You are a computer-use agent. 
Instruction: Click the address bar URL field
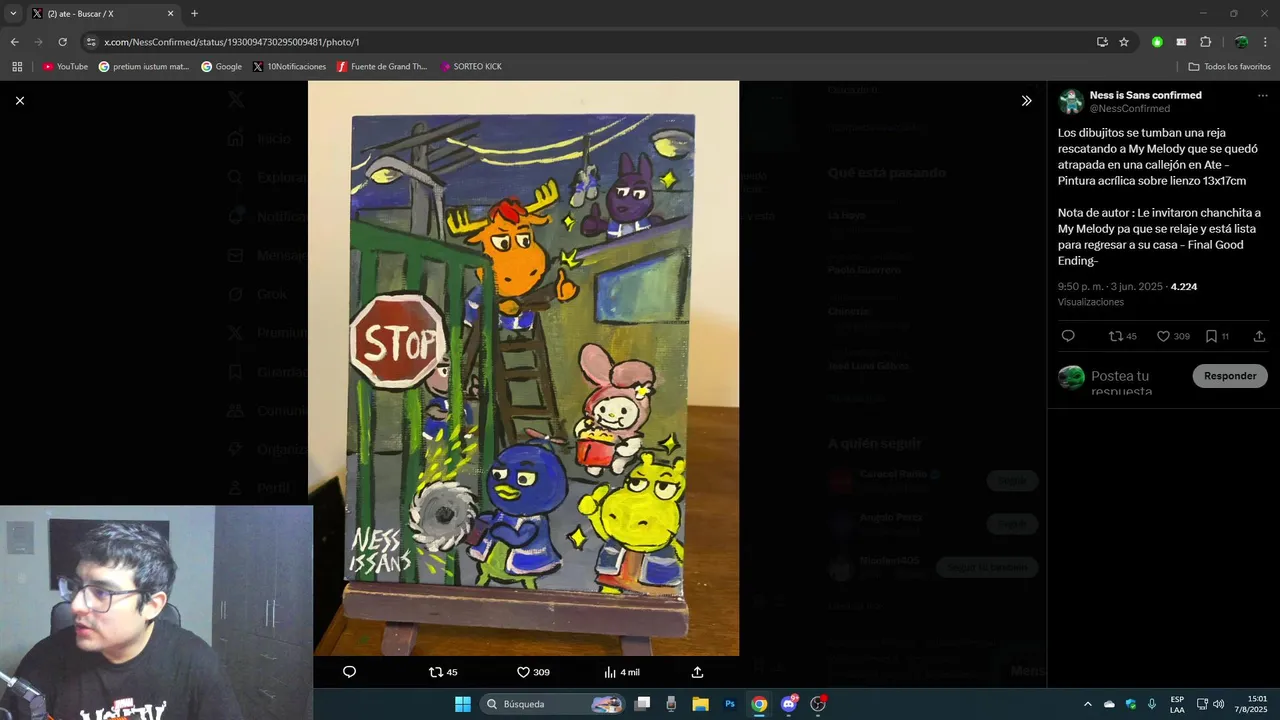click(x=590, y=42)
